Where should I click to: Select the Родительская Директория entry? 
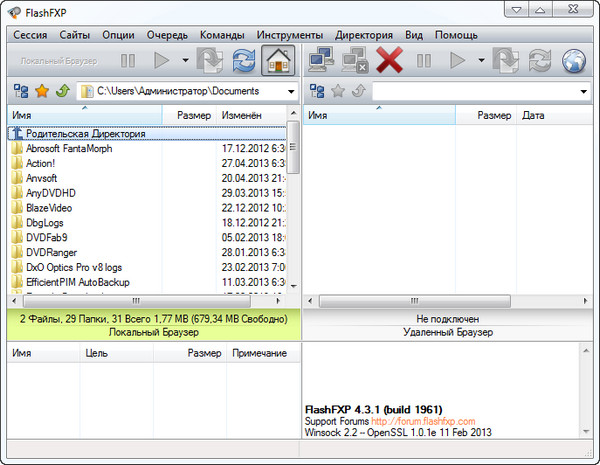click(x=85, y=132)
